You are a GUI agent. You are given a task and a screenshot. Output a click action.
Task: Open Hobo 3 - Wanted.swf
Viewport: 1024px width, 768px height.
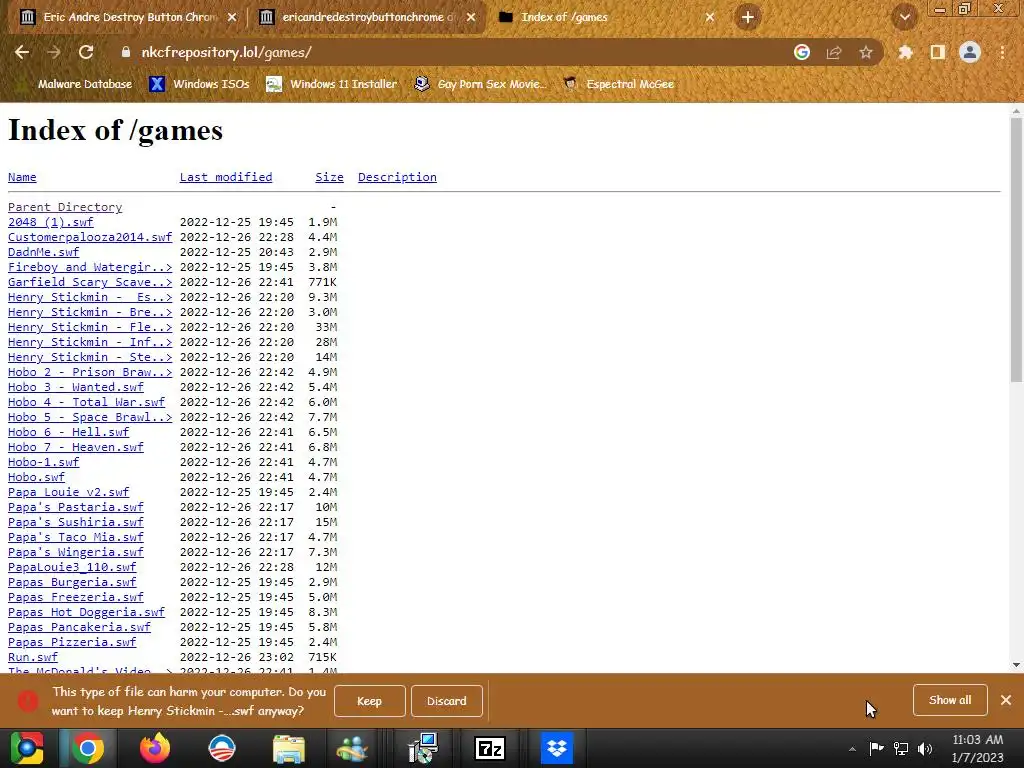coord(76,387)
